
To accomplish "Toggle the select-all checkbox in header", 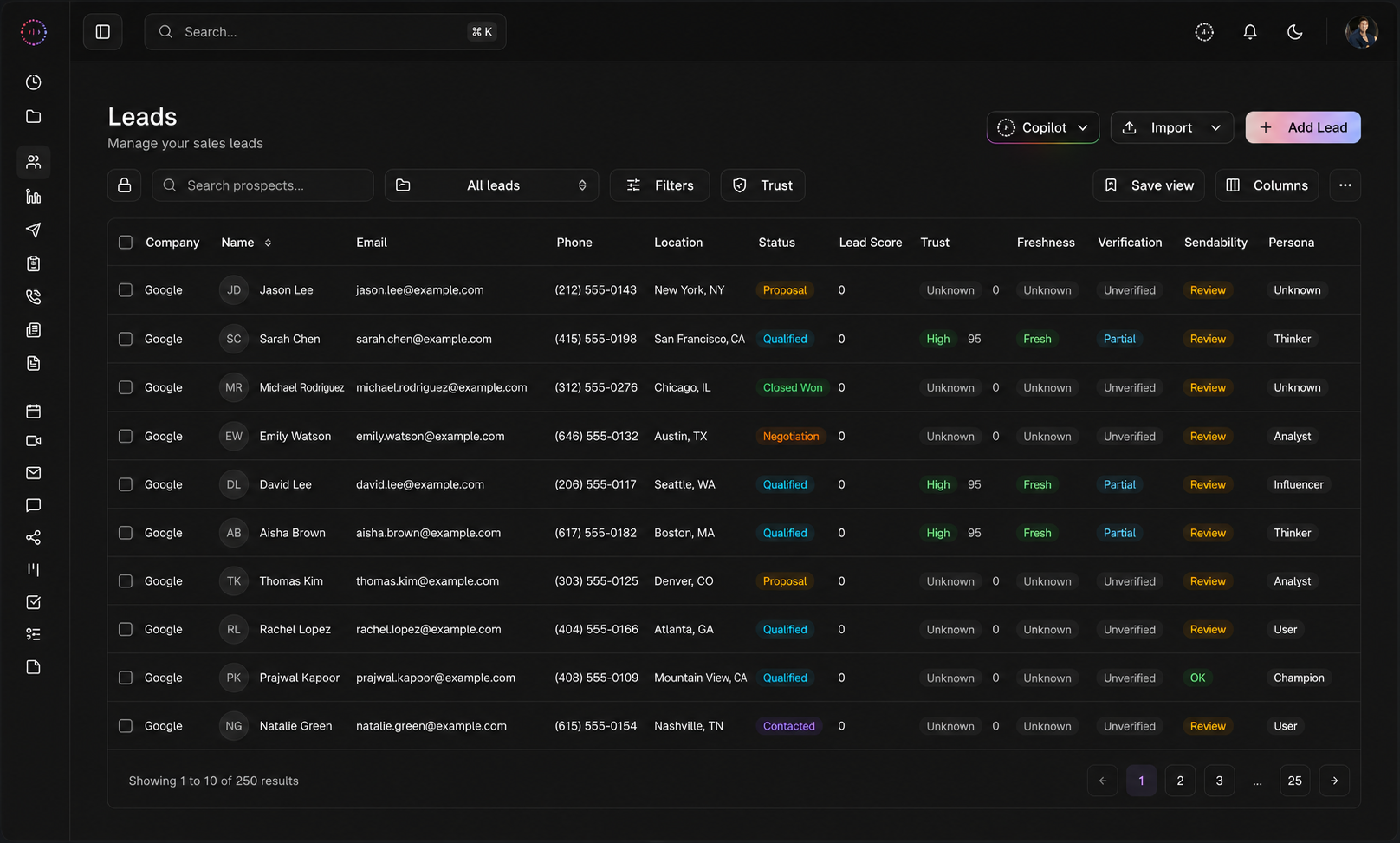I will (126, 243).
